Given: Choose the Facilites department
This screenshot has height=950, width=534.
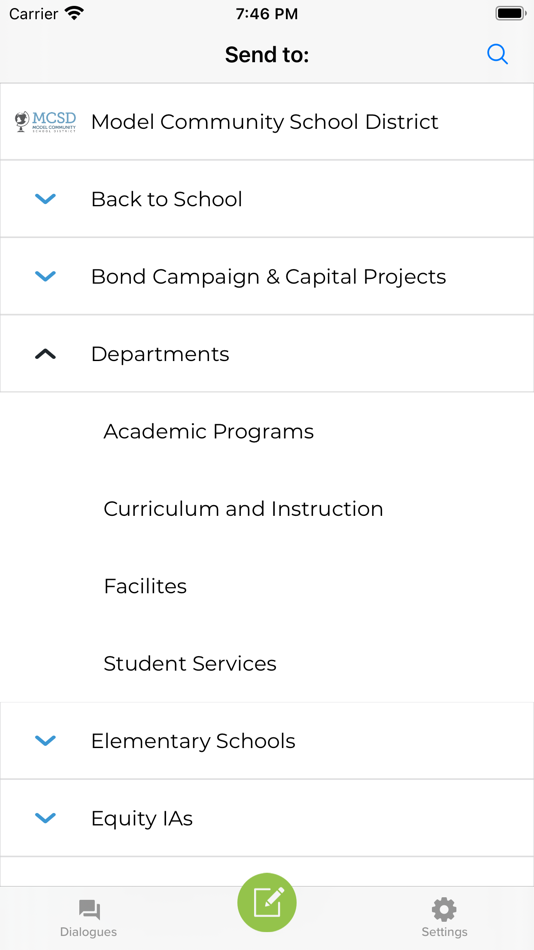Looking at the screenshot, I should (x=267, y=586).
